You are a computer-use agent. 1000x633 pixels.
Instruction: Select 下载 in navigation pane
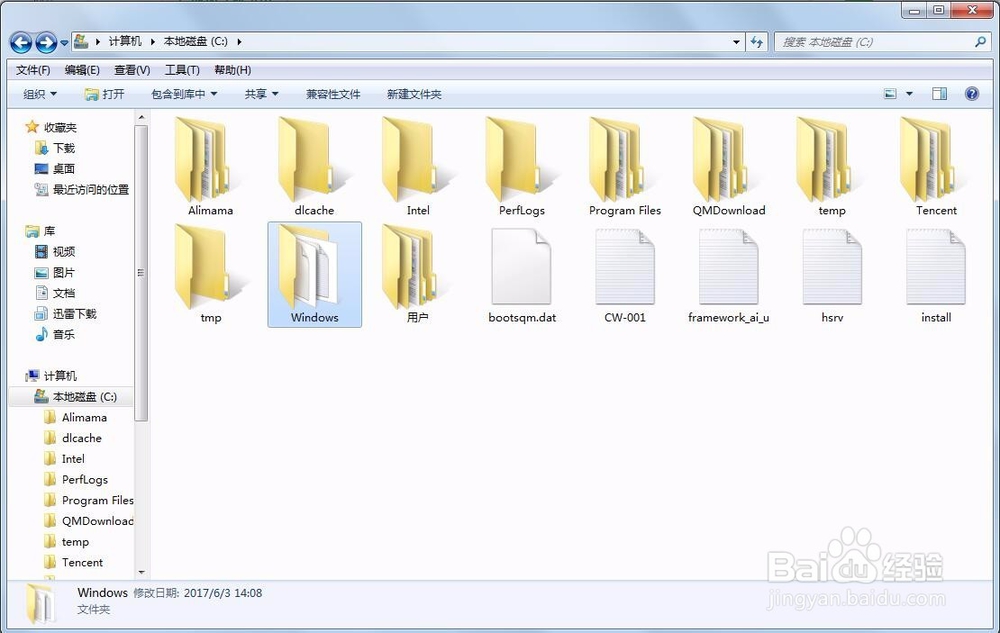coord(64,148)
